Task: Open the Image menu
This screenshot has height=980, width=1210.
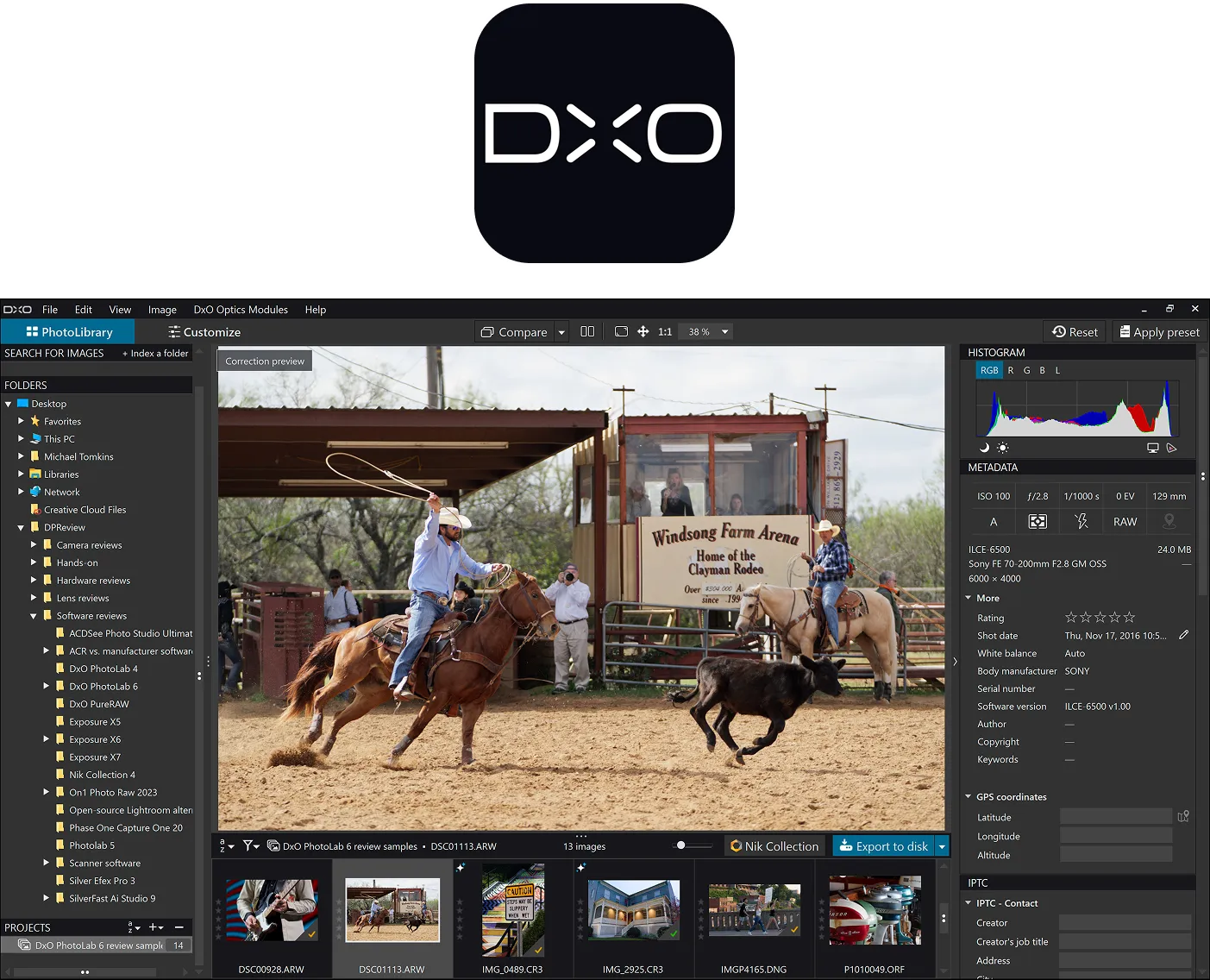Action: [x=162, y=310]
